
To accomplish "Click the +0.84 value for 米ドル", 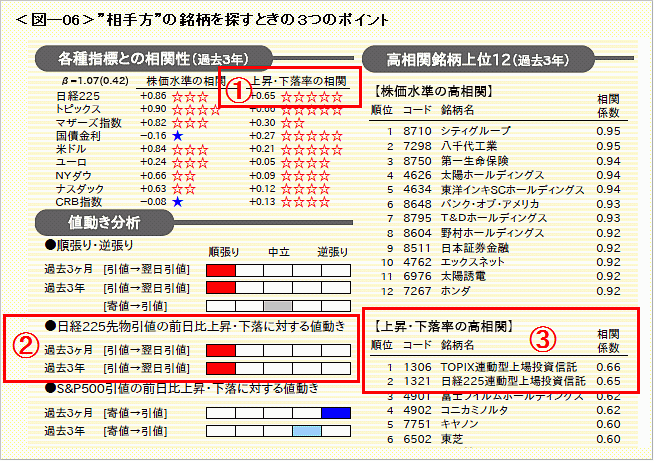I will 153,149.
